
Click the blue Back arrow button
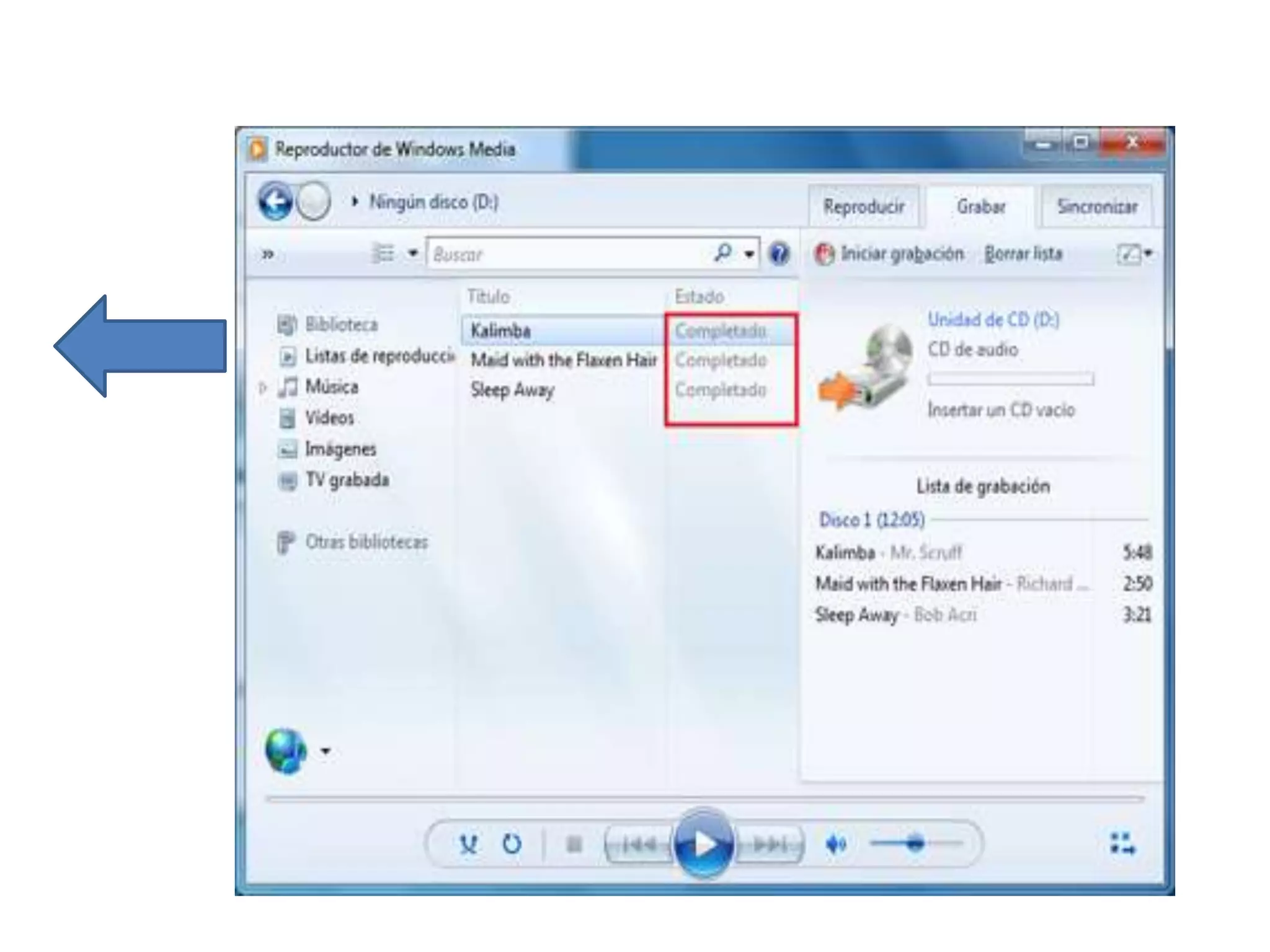pyautogui.click(x=275, y=201)
